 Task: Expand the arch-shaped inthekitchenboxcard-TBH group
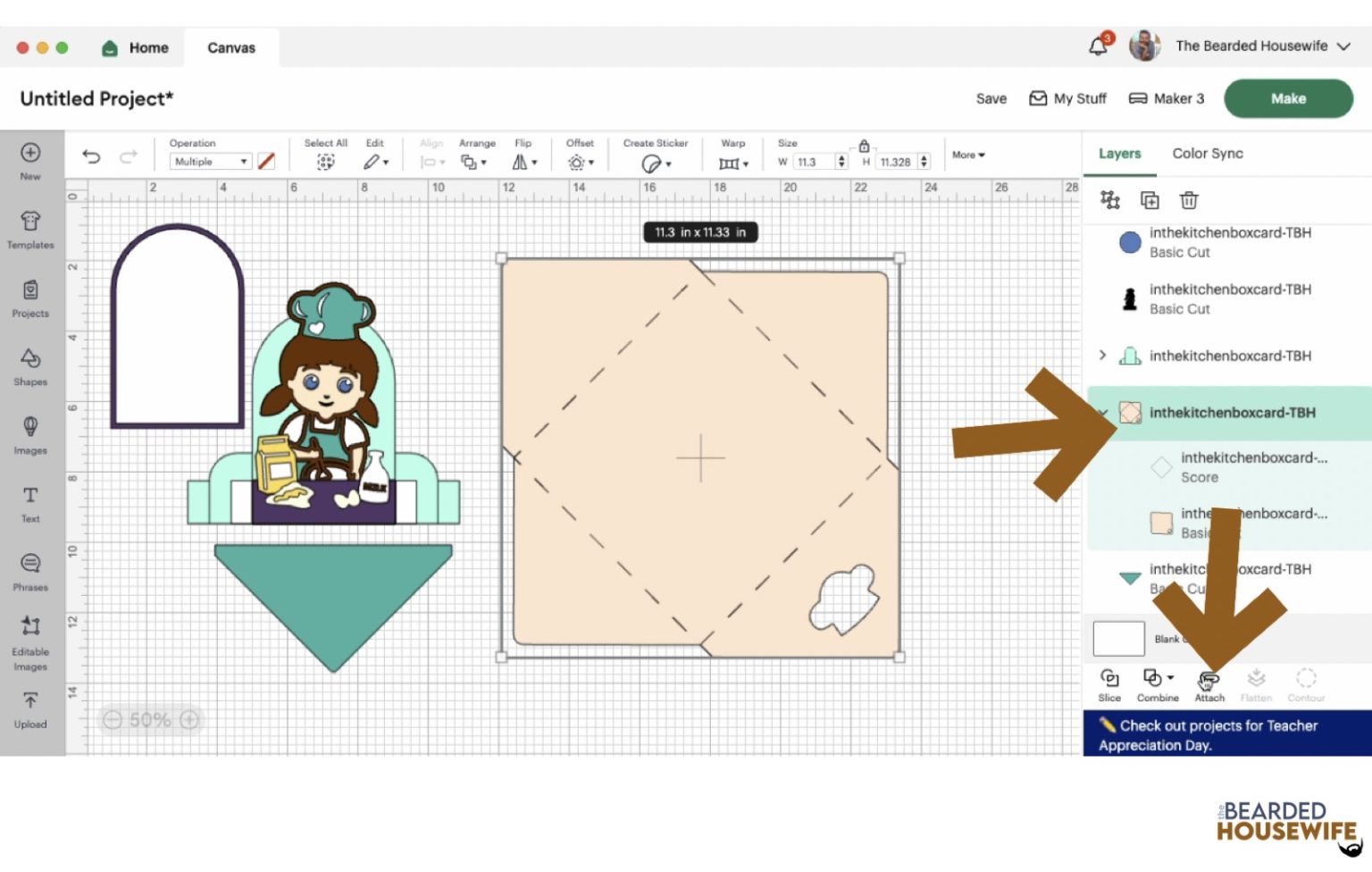[1102, 356]
